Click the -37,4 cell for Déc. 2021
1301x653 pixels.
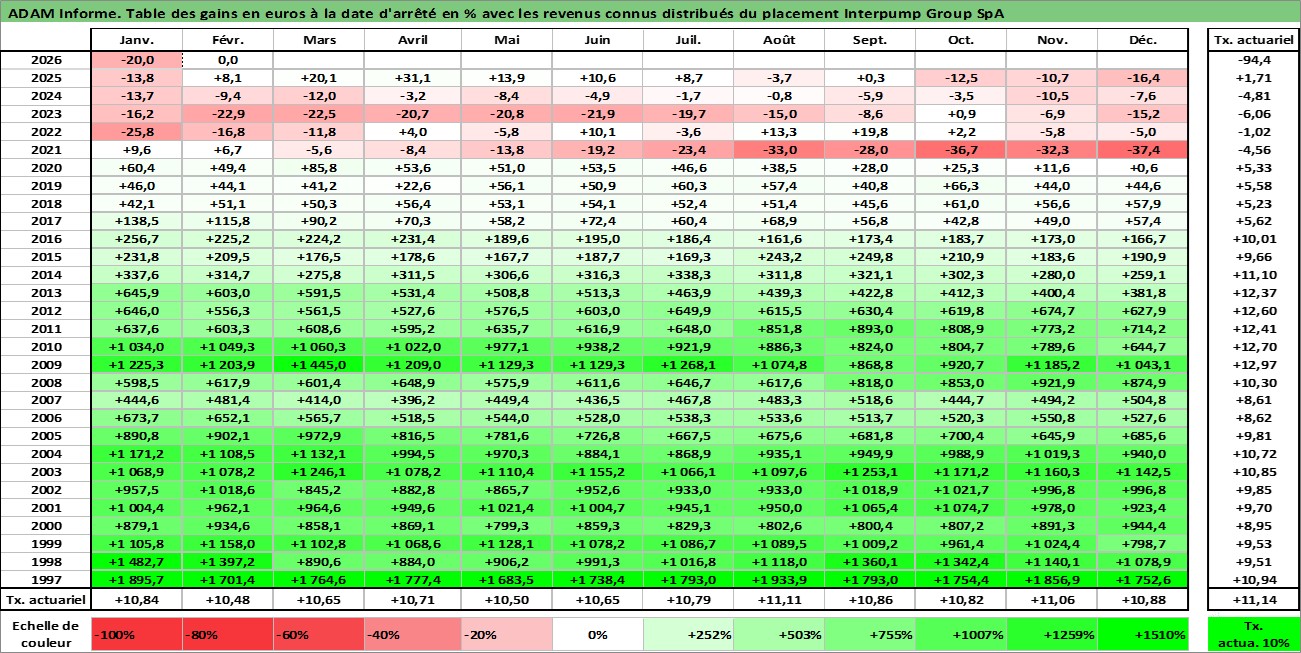[x=1143, y=149]
